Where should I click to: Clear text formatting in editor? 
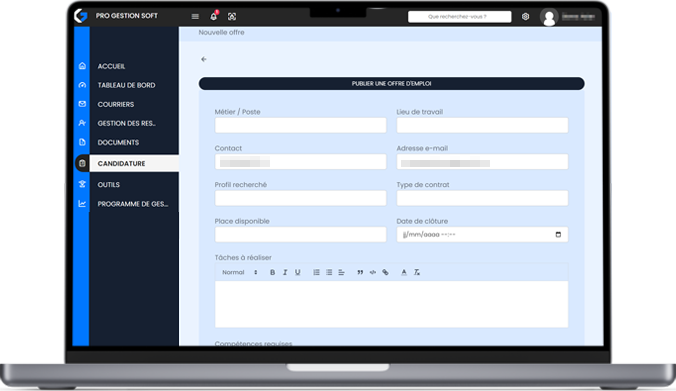(x=417, y=272)
